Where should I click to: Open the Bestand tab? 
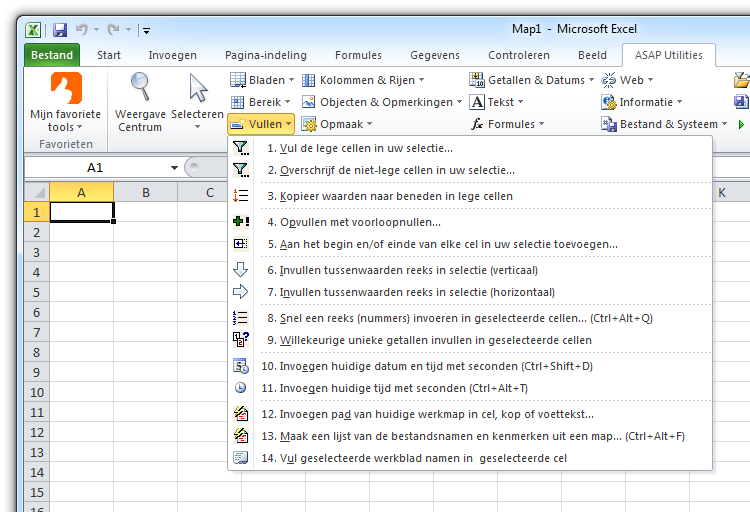52,55
